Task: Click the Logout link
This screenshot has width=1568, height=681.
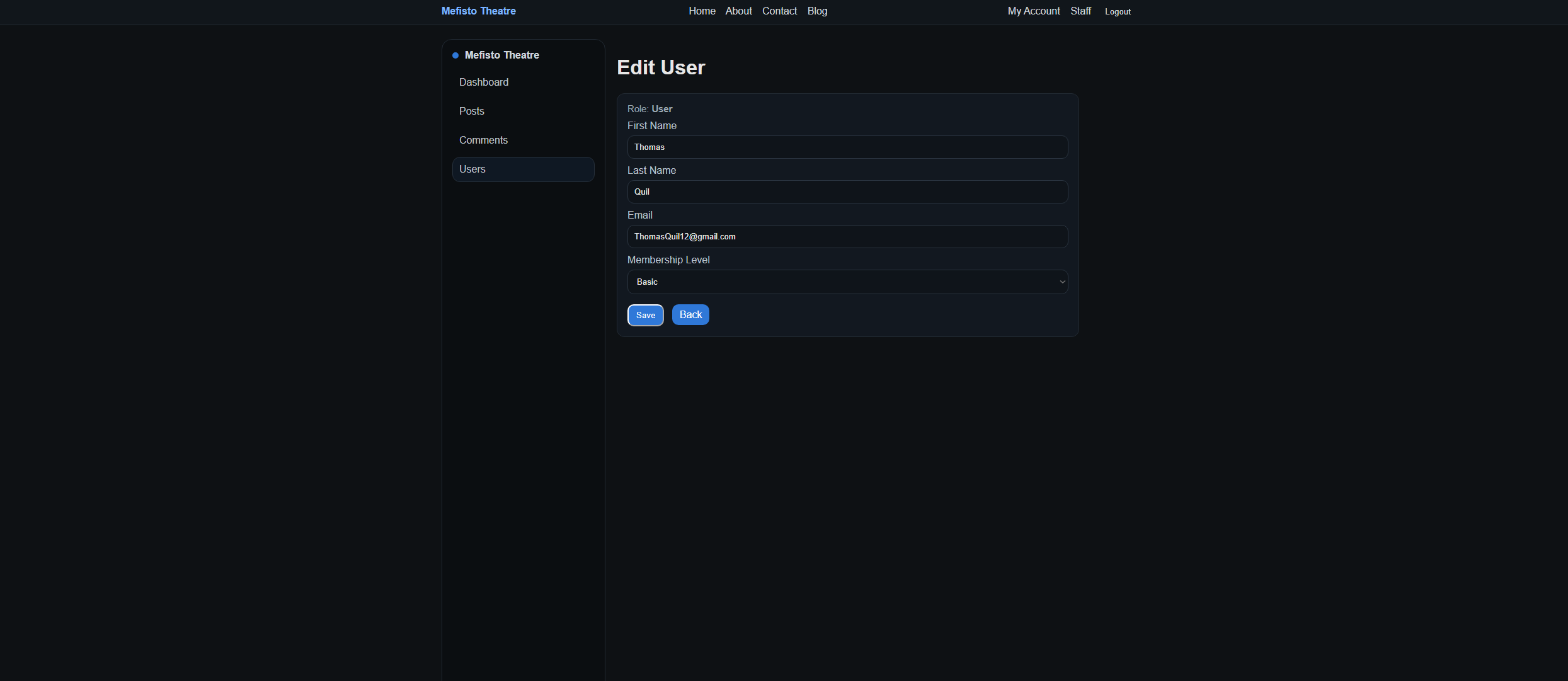Action: tap(1117, 11)
